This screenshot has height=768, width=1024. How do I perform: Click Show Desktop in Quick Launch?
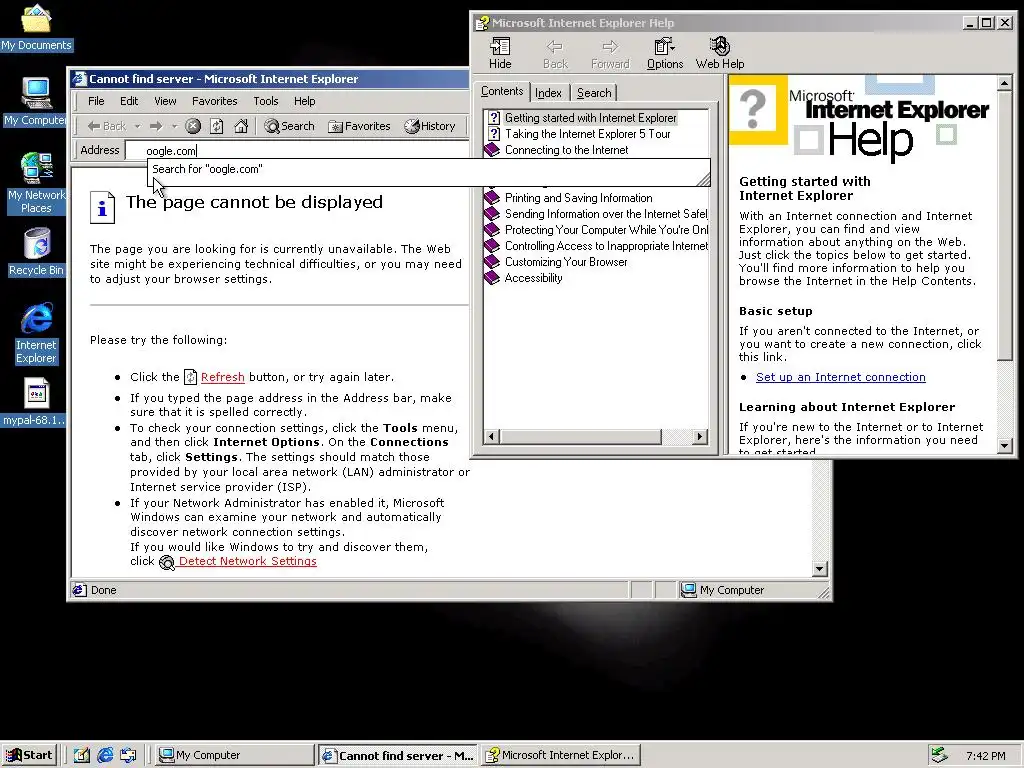pyautogui.click(x=82, y=755)
